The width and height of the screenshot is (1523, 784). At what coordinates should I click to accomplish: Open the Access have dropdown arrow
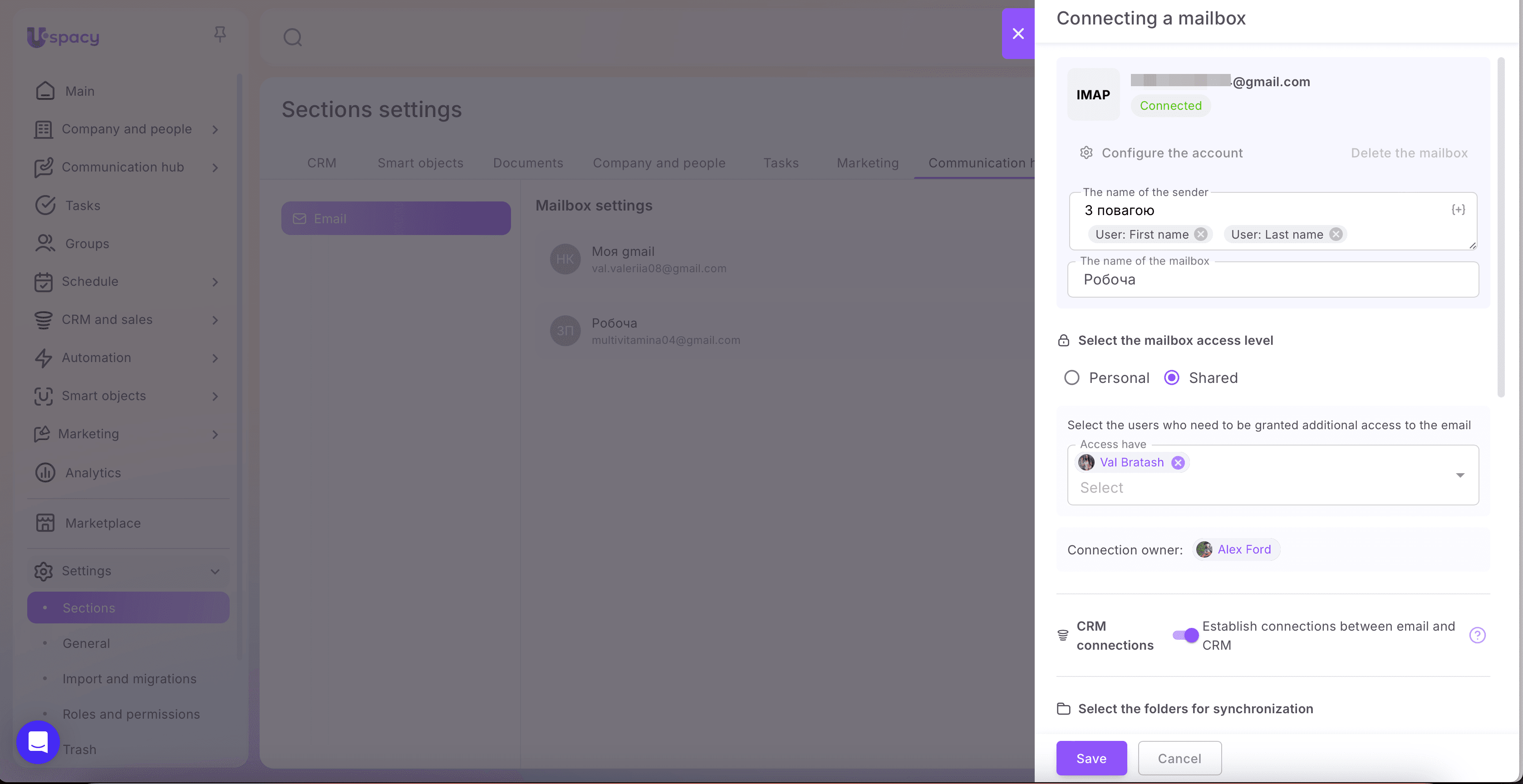coord(1460,475)
